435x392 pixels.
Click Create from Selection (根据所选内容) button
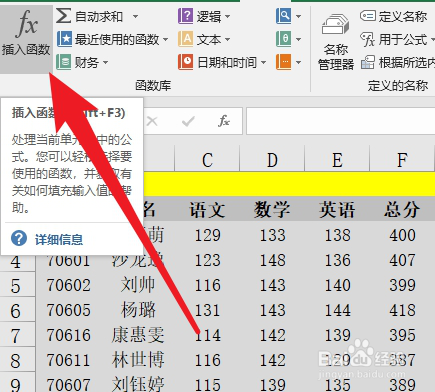(397, 62)
